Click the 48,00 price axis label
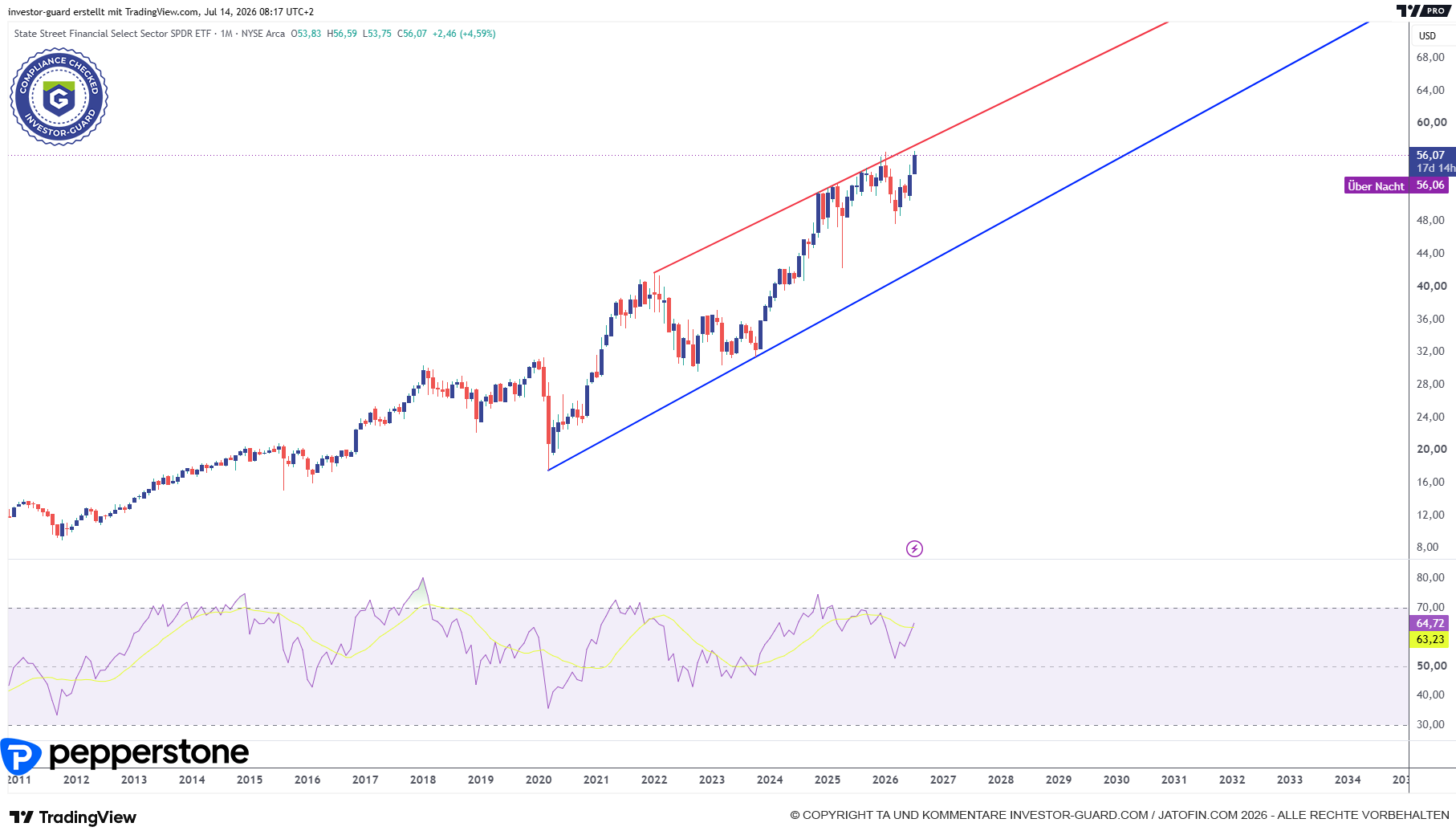Screen dimensions: 1456x831 pyautogui.click(x=1430, y=220)
